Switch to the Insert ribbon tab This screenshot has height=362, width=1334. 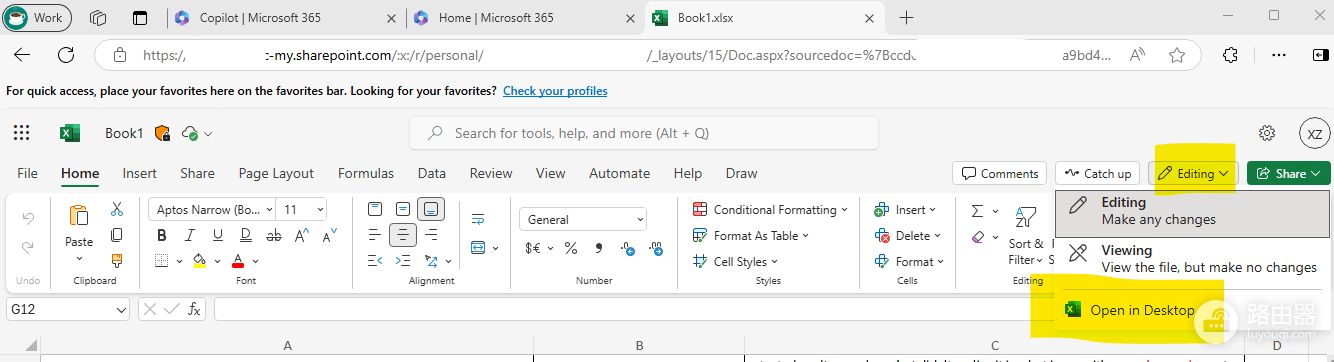[140, 173]
